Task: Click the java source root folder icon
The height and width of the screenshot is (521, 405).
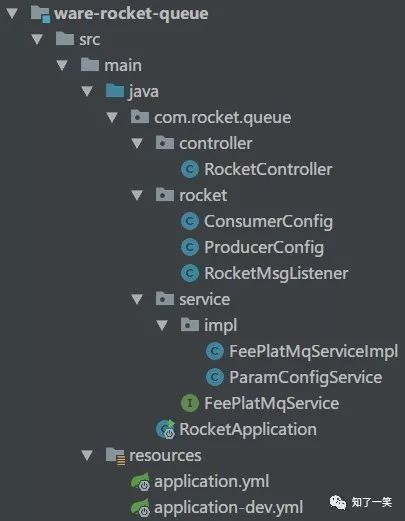Action: [x=115, y=91]
